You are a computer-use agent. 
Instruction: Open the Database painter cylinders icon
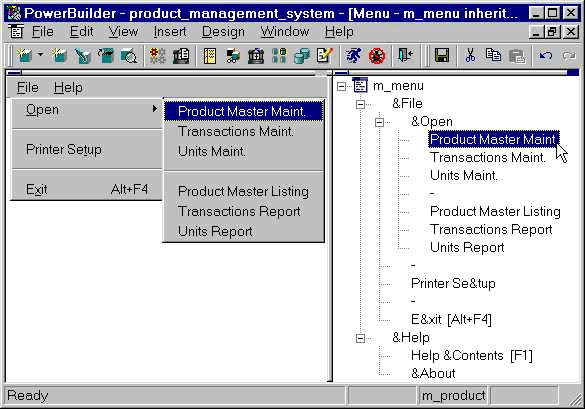(302, 56)
